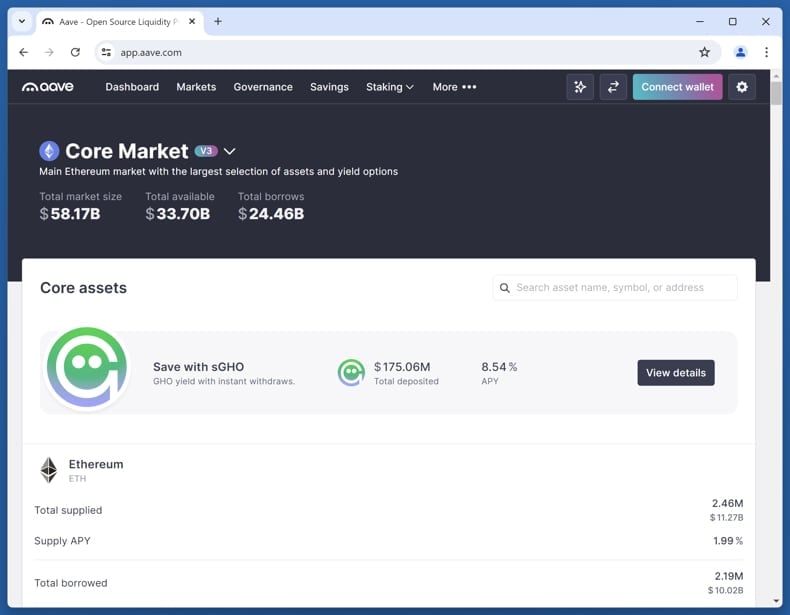This screenshot has width=790, height=615.
Task: Close the Aave browser tab
Action: point(192,22)
